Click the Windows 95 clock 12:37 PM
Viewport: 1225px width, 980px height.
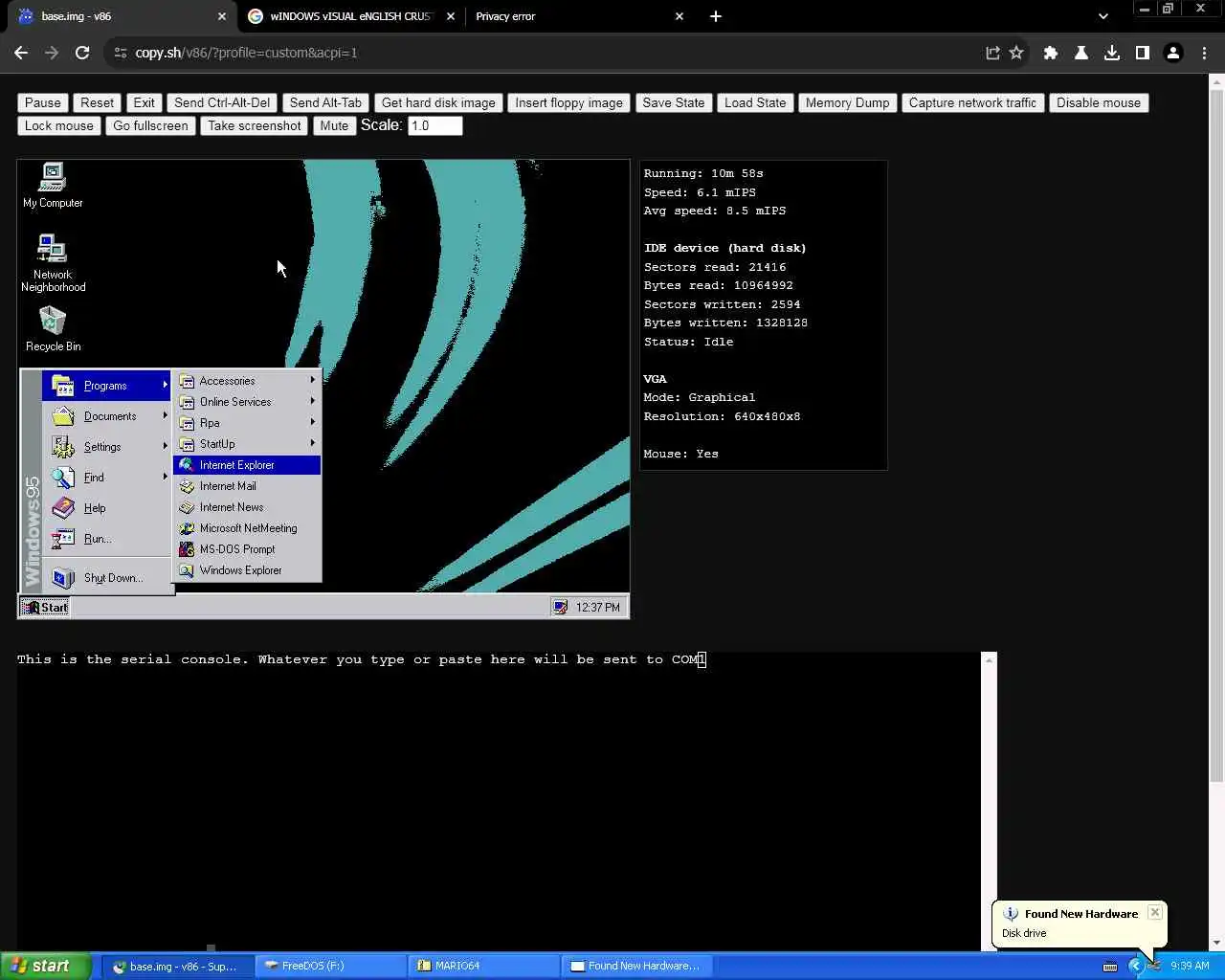(598, 607)
